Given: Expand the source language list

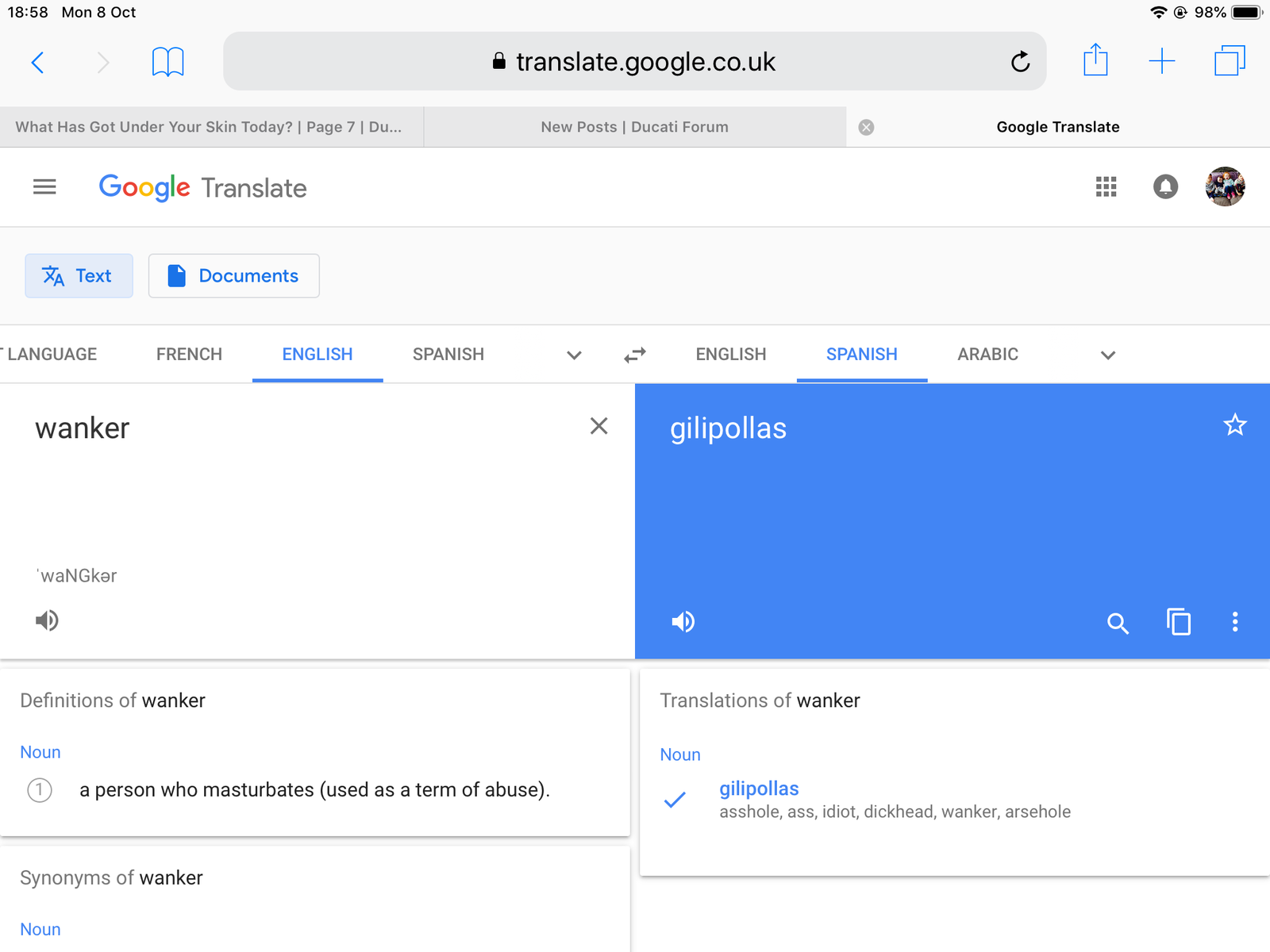Looking at the screenshot, I should [x=574, y=355].
